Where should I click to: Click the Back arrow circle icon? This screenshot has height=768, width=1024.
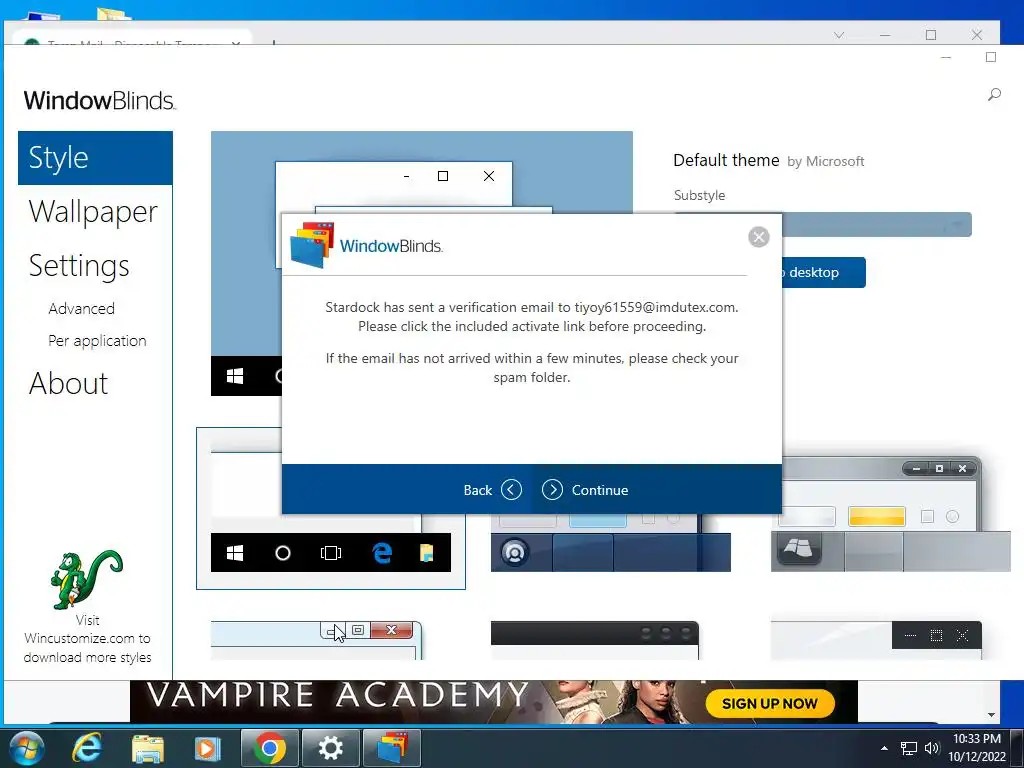pyautogui.click(x=511, y=490)
